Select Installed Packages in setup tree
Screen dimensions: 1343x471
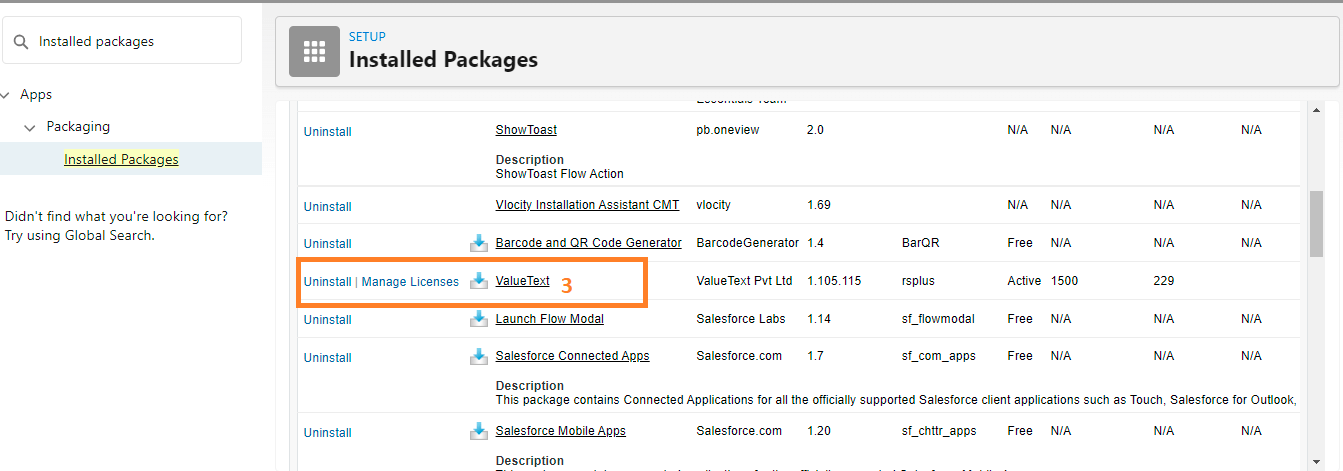(121, 159)
